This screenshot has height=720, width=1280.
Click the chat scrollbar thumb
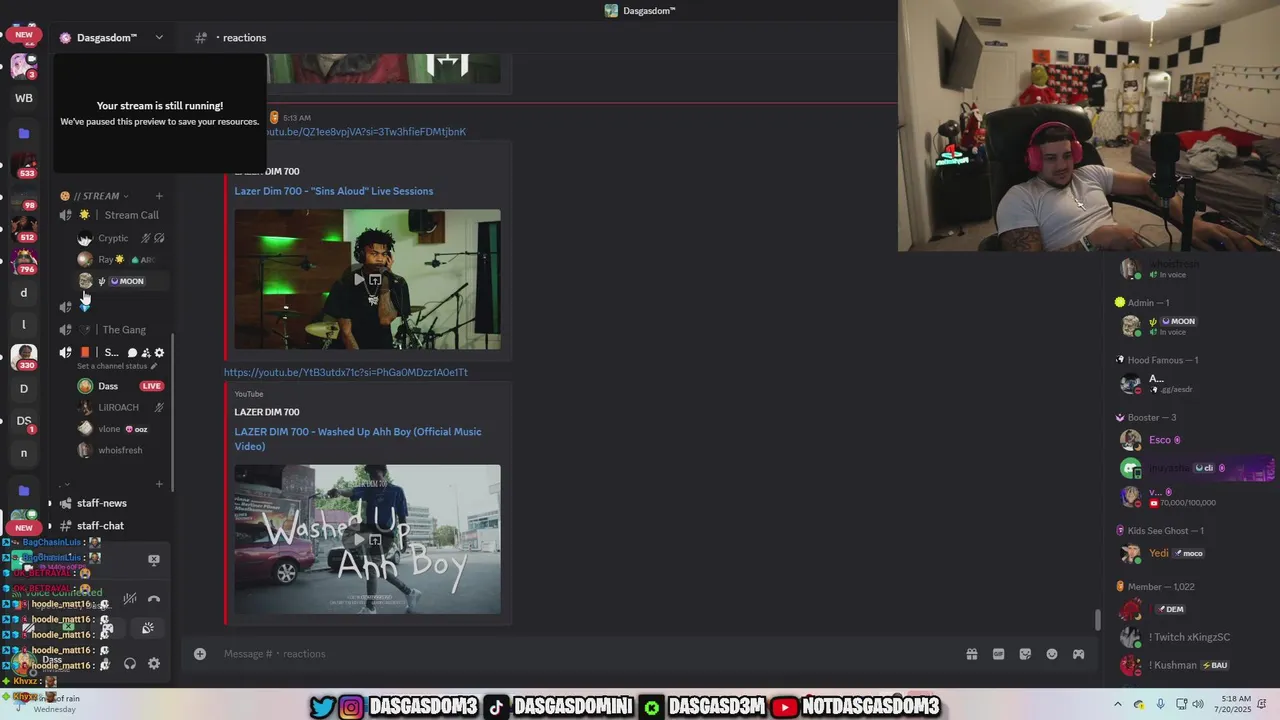click(1098, 620)
